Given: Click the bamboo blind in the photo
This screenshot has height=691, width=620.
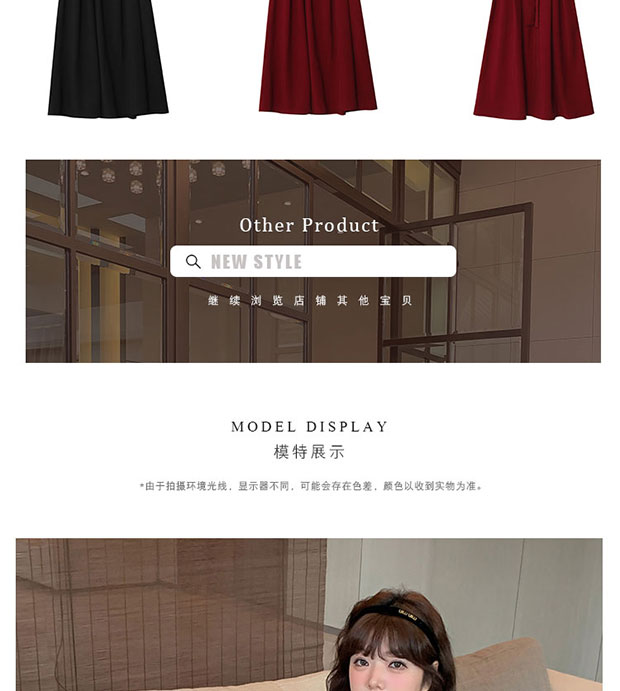Looking at the screenshot, I should click(x=171, y=613).
